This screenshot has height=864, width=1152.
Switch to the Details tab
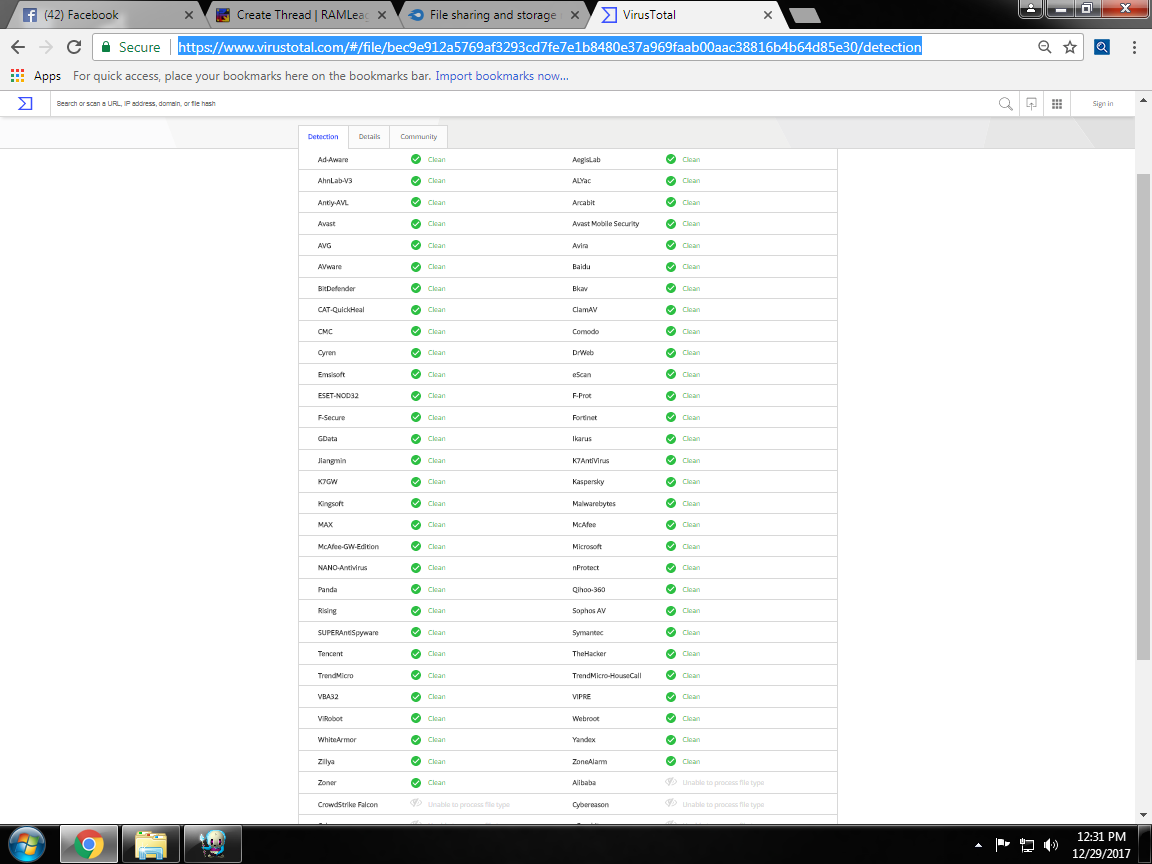point(370,137)
